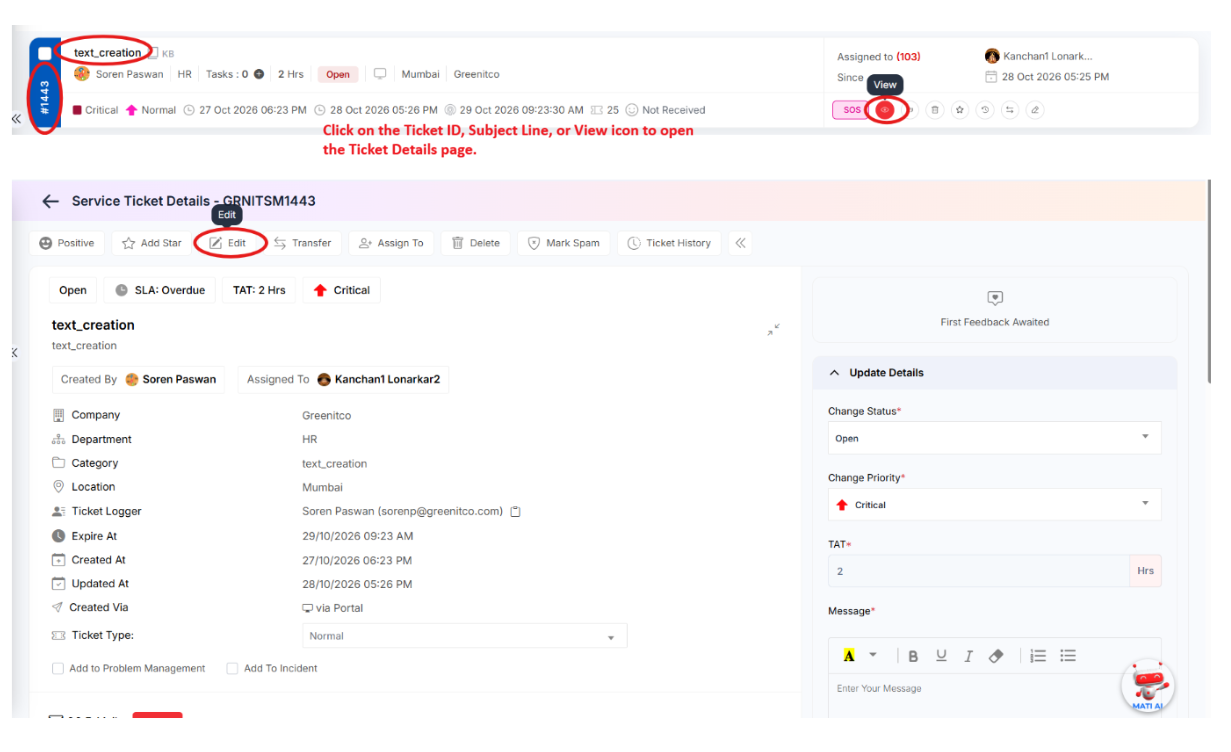Open the Ticket Type dropdown showing Normal
Image resolution: width=1231 pixels, height=752 pixels.
click(x=465, y=636)
